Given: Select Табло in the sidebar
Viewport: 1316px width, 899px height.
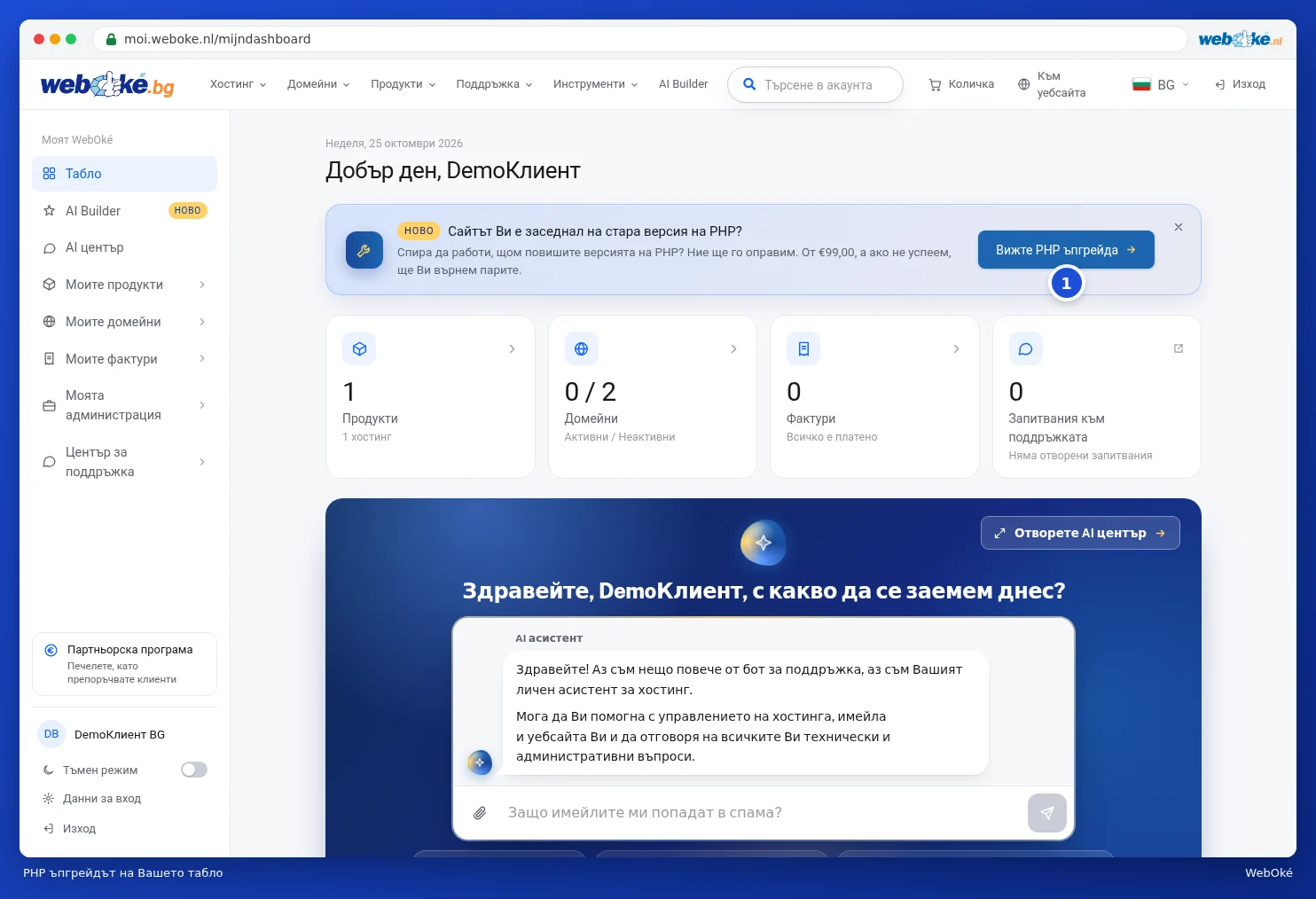Looking at the screenshot, I should [x=124, y=174].
